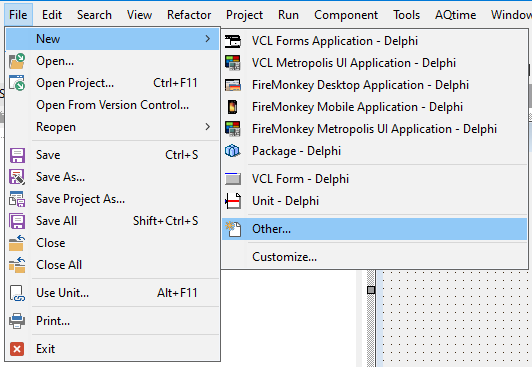Select Open From Version Control...

pos(113,105)
